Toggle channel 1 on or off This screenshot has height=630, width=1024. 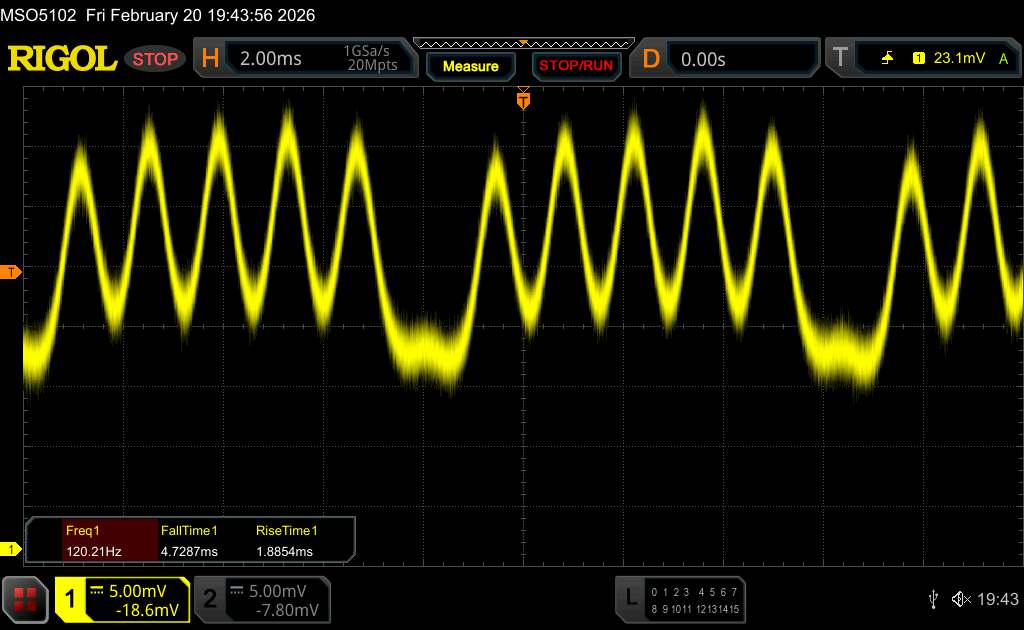[122, 599]
